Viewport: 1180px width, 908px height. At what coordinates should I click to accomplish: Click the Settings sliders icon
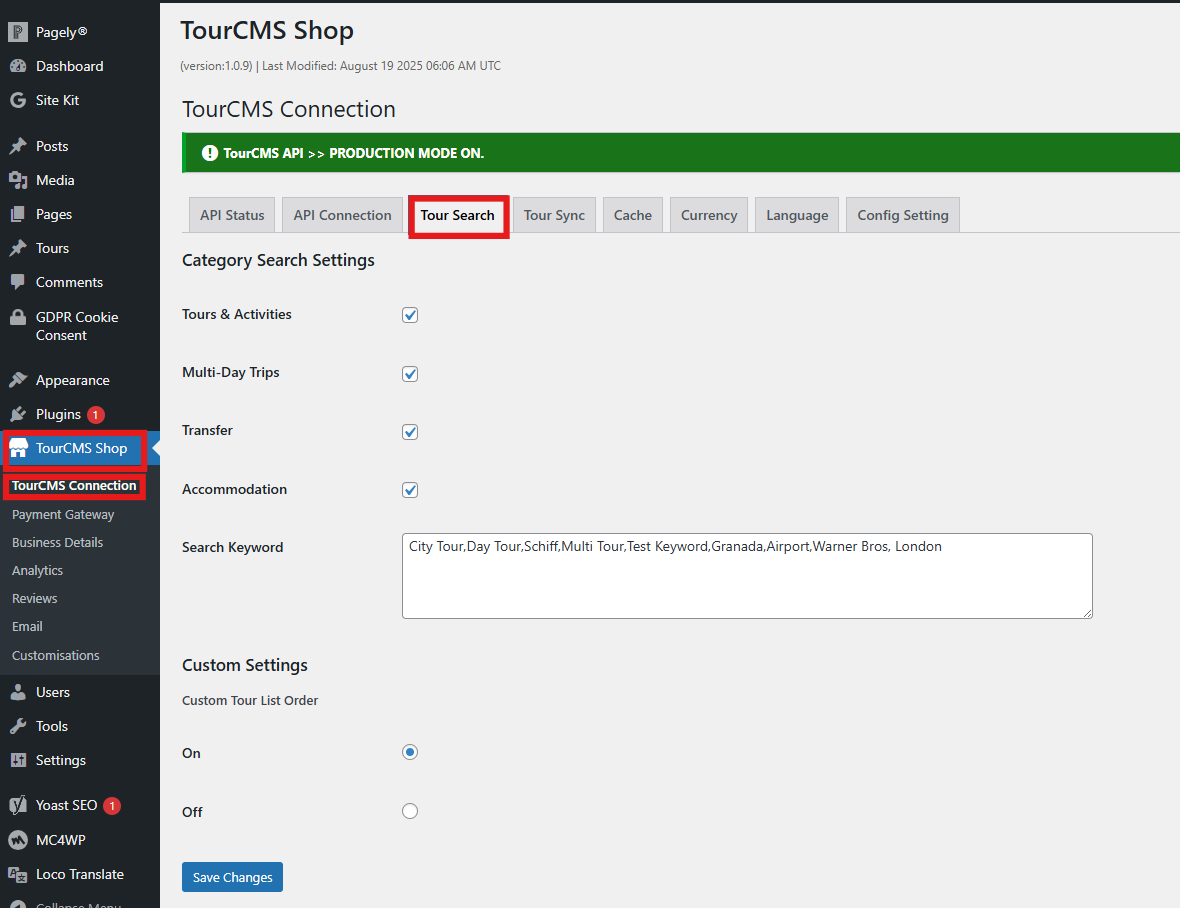coord(18,760)
